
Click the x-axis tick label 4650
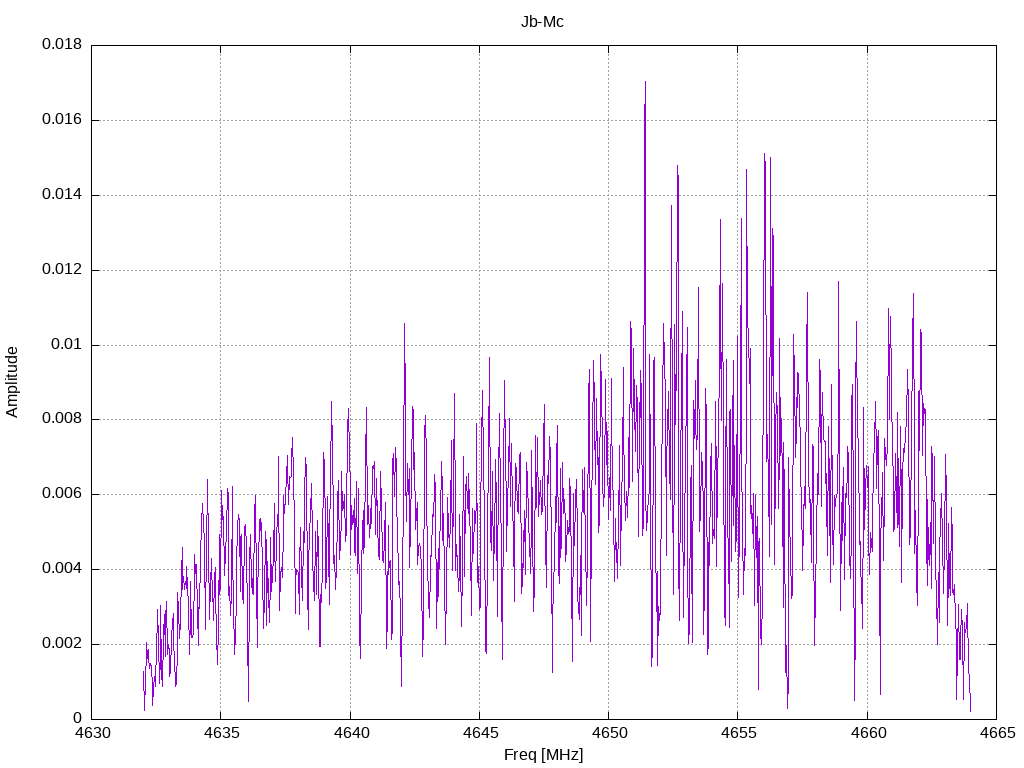[x=609, y=733]
